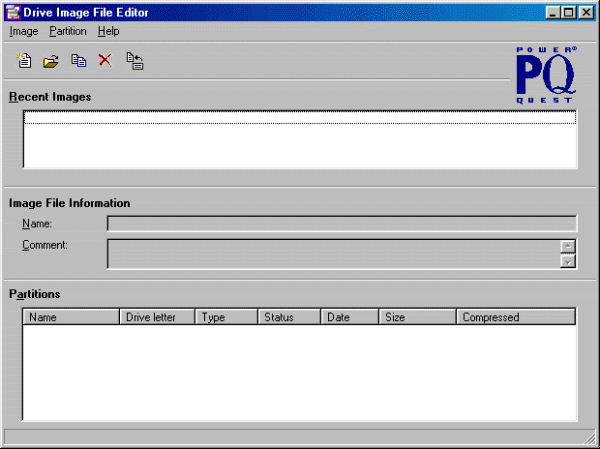This screenshot has height=449, width=600.
Task: Minimize the Drive Image File Editor window
Action: 553,13
